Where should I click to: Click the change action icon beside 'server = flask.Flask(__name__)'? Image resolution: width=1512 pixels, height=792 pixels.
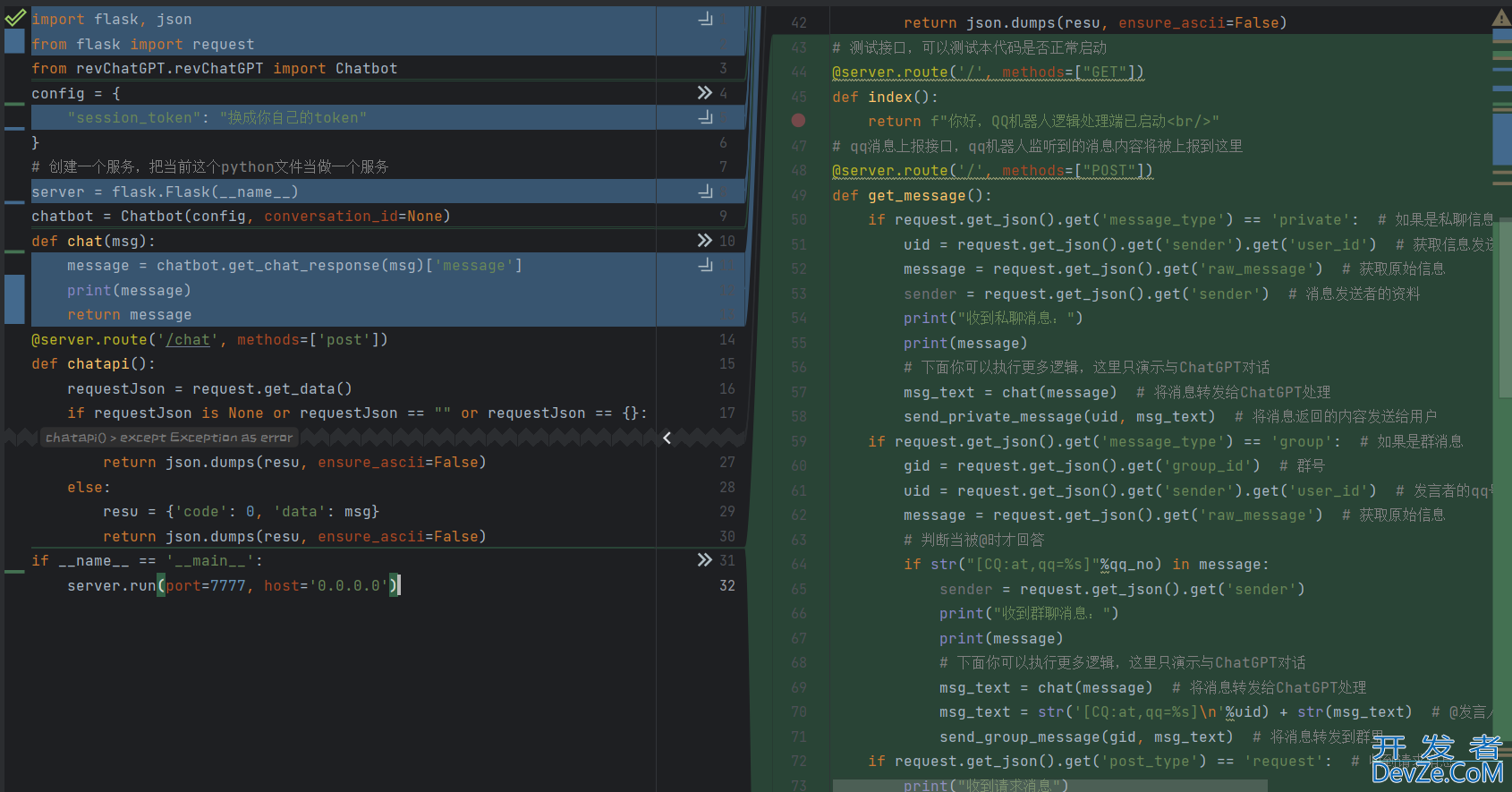coord(706,192)
